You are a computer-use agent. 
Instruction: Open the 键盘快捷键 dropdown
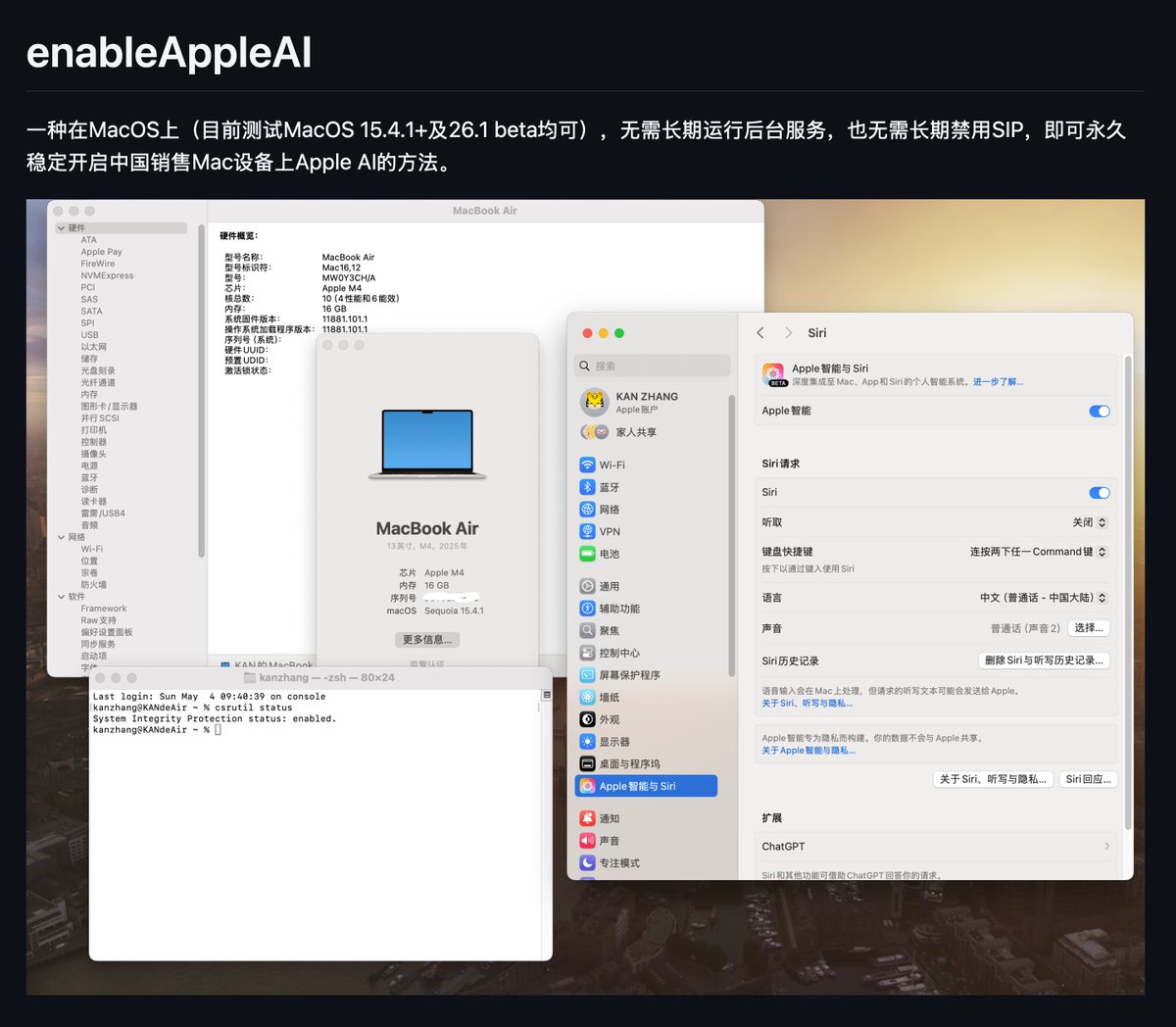point(1039,552)
